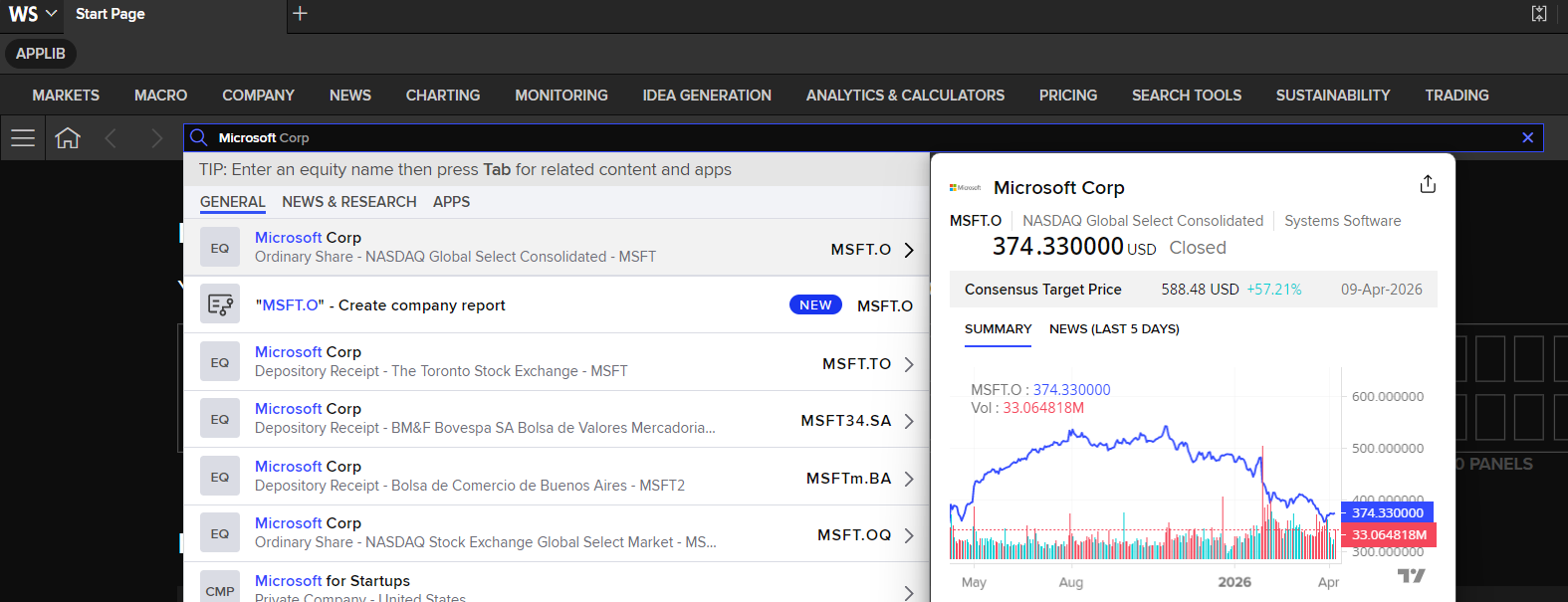Click the search magnifier icon
Image resolution: width=1568 pixels, height=602 pixels.
pyautogui.click(x=198, y=137)
